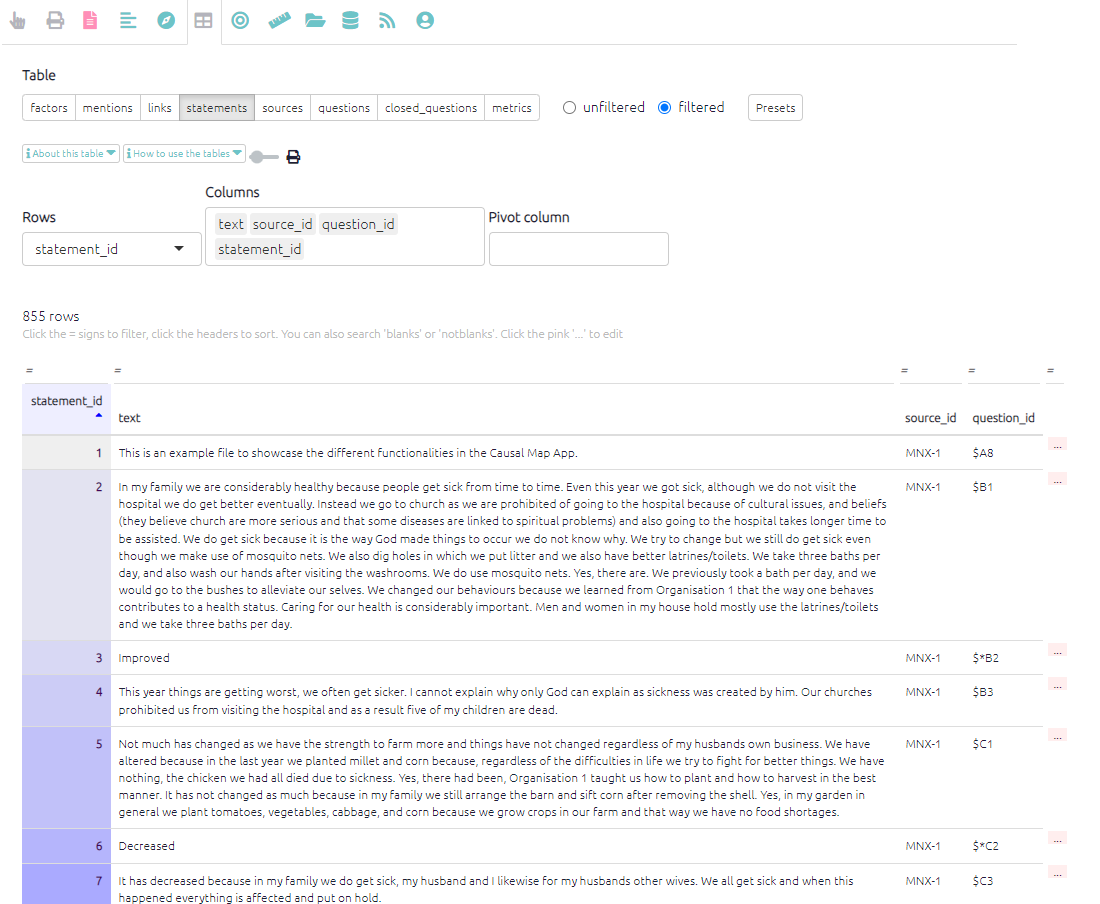1100x904 pixels.
Task: Click the black print icon near the table help
Action: tap(293, 157)
